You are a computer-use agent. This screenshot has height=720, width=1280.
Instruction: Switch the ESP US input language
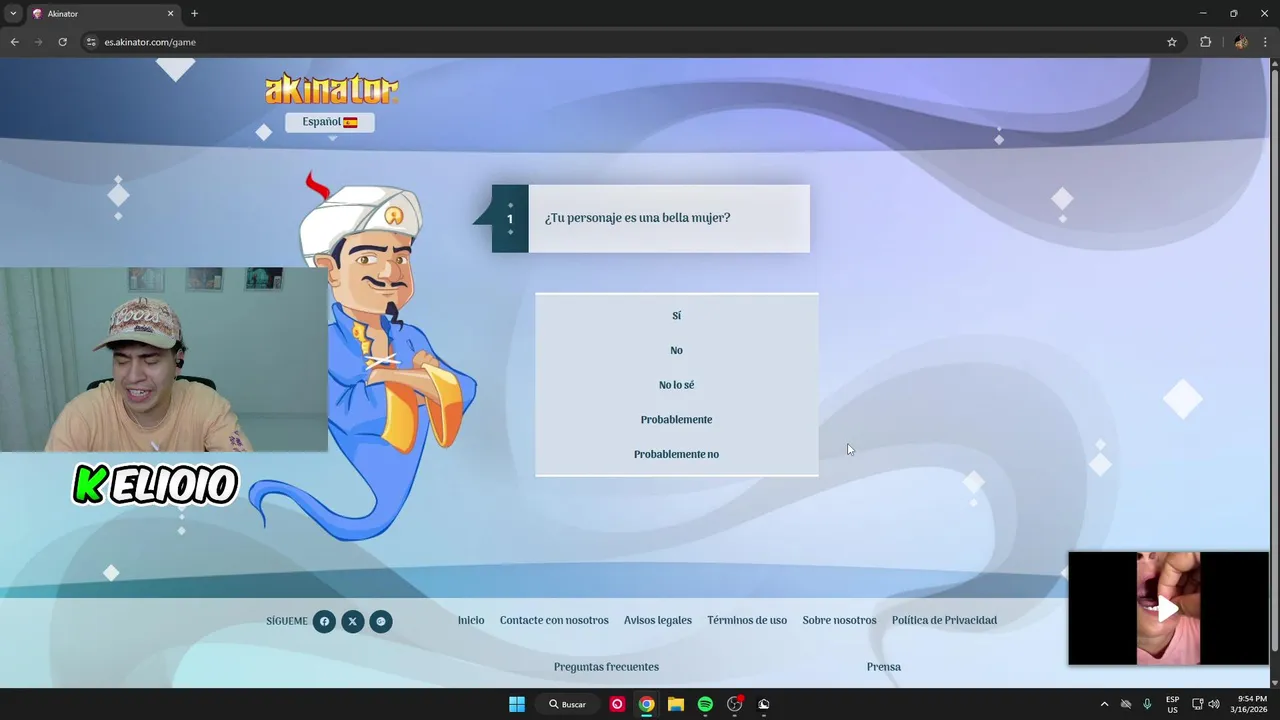tap(1172, 704)
